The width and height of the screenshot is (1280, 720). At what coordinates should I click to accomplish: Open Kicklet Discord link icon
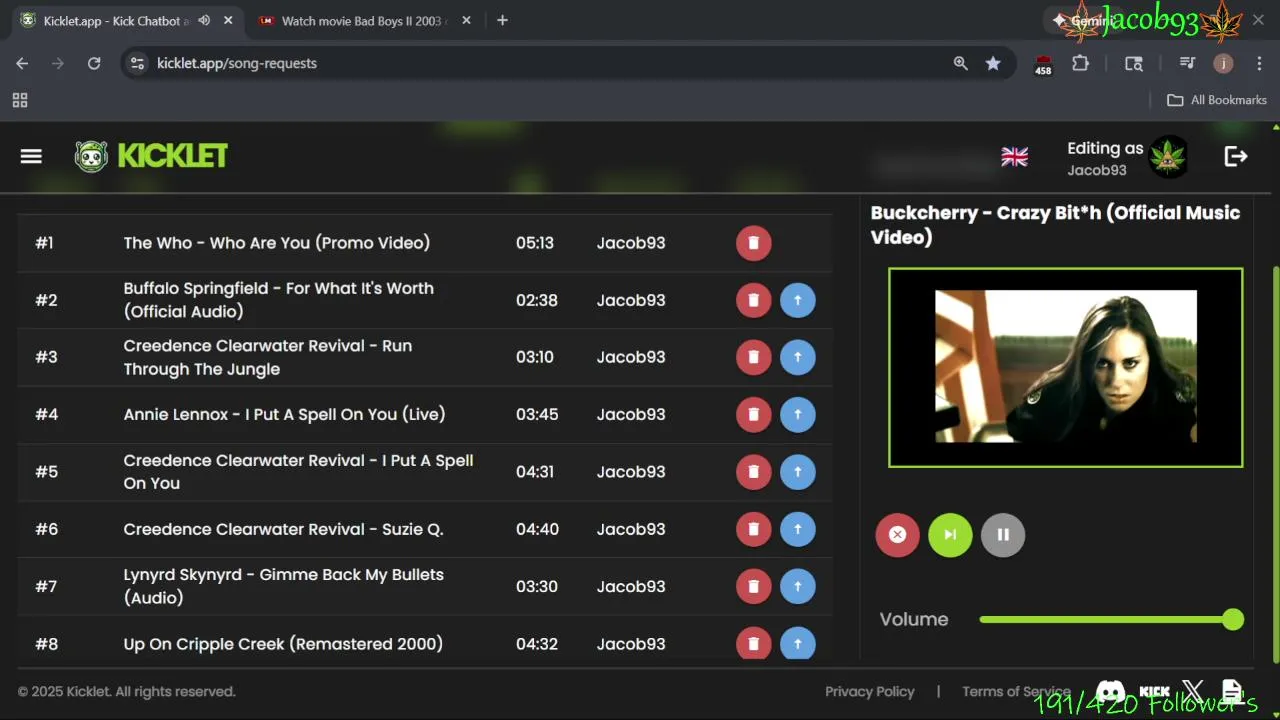(1110, 691)
